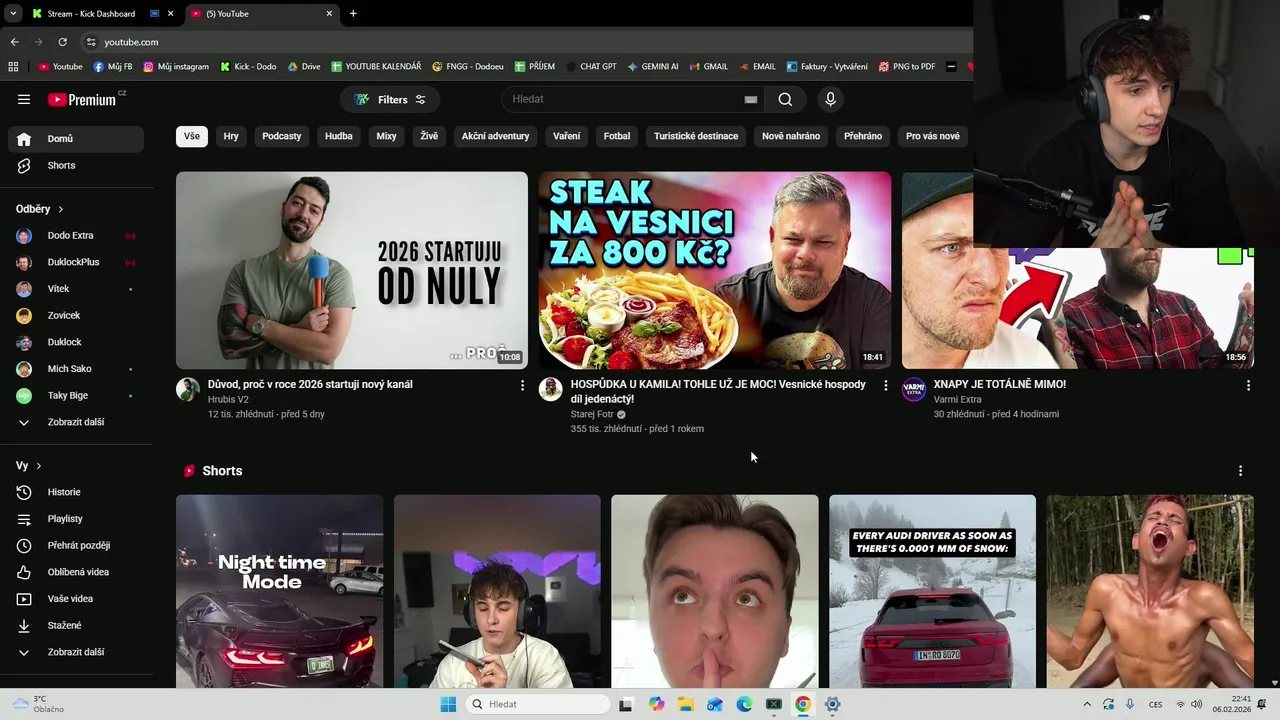Go back in Chrome browser
This screenshot has width=1280, height=720.
click(14, 42)
